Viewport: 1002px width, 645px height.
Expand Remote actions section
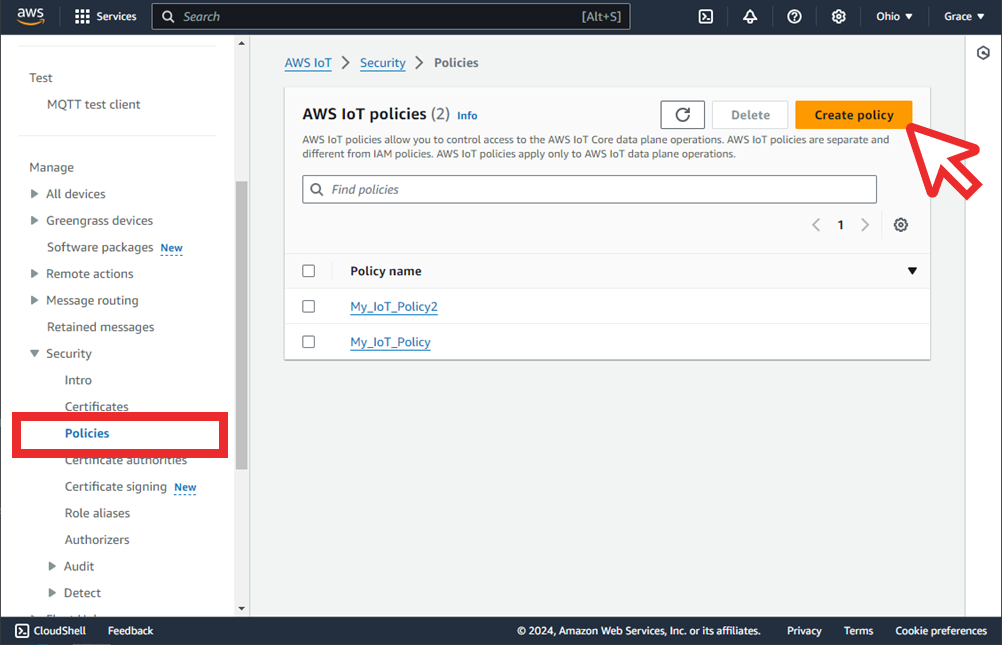[x=35, y=274]
